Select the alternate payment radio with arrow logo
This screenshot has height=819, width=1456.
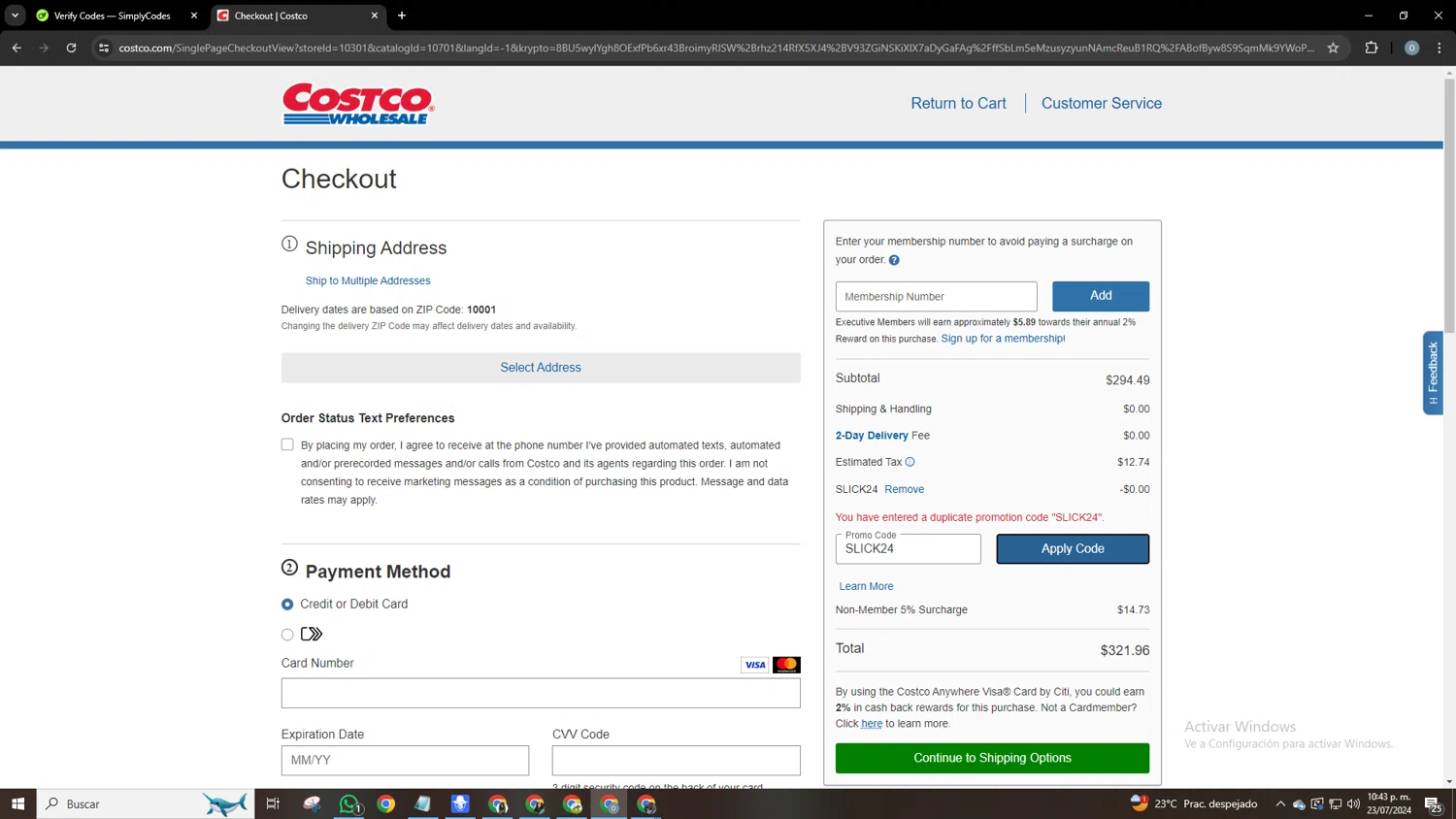pyautogui.click(x=287, y=635)
